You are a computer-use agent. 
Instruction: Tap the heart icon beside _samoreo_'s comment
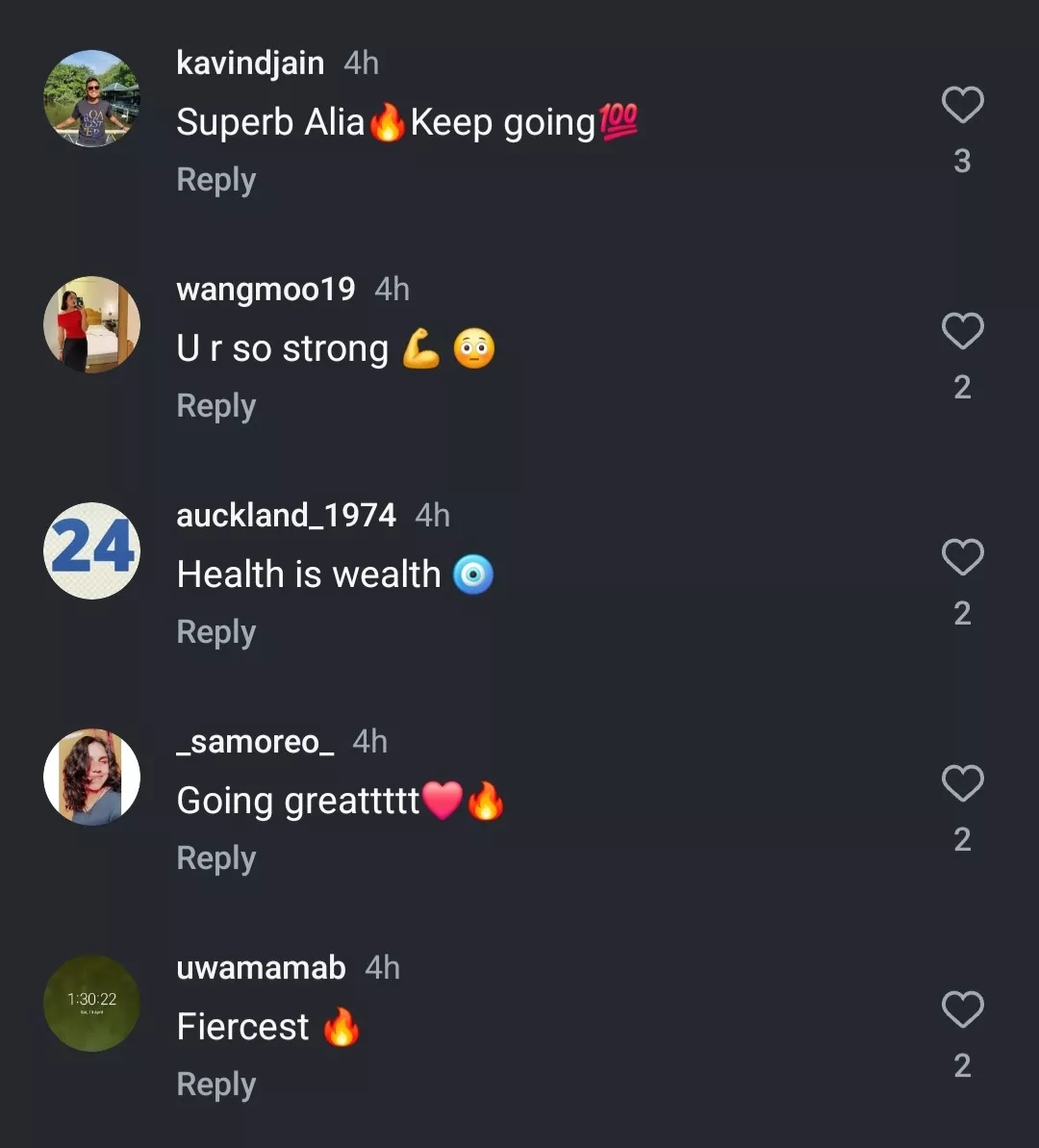(x=962, y=783)
